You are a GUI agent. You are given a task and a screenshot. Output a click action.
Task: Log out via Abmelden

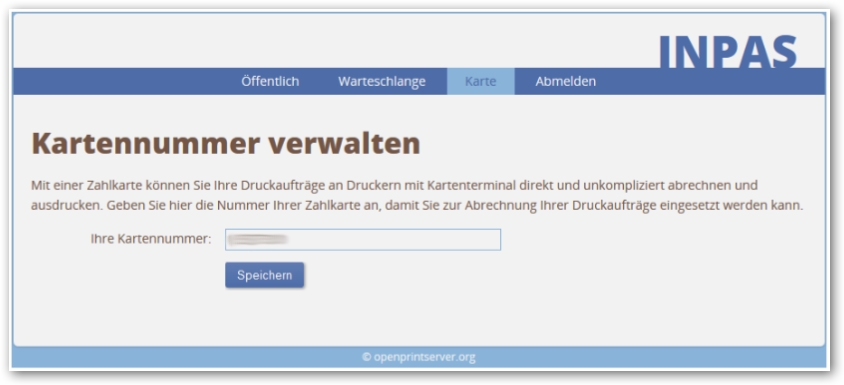click(565, 81)
